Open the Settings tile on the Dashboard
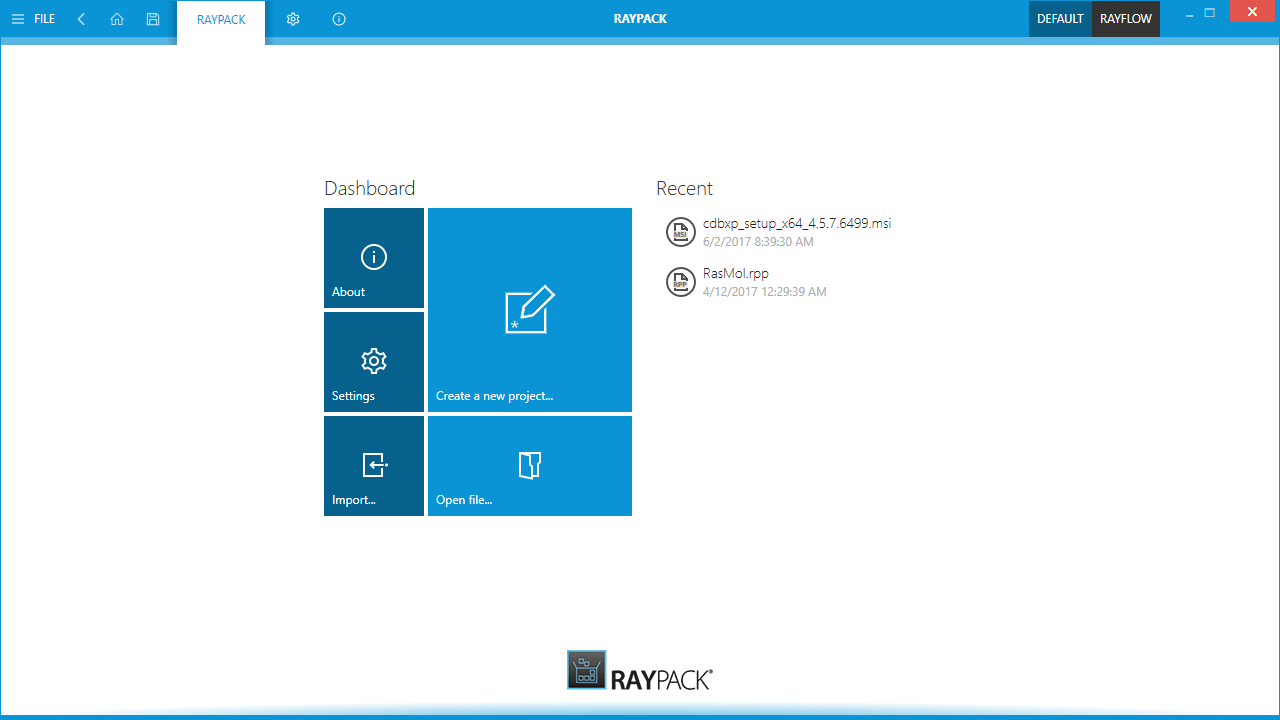The width and height of the screenshot is (1280, 720). 373,361
